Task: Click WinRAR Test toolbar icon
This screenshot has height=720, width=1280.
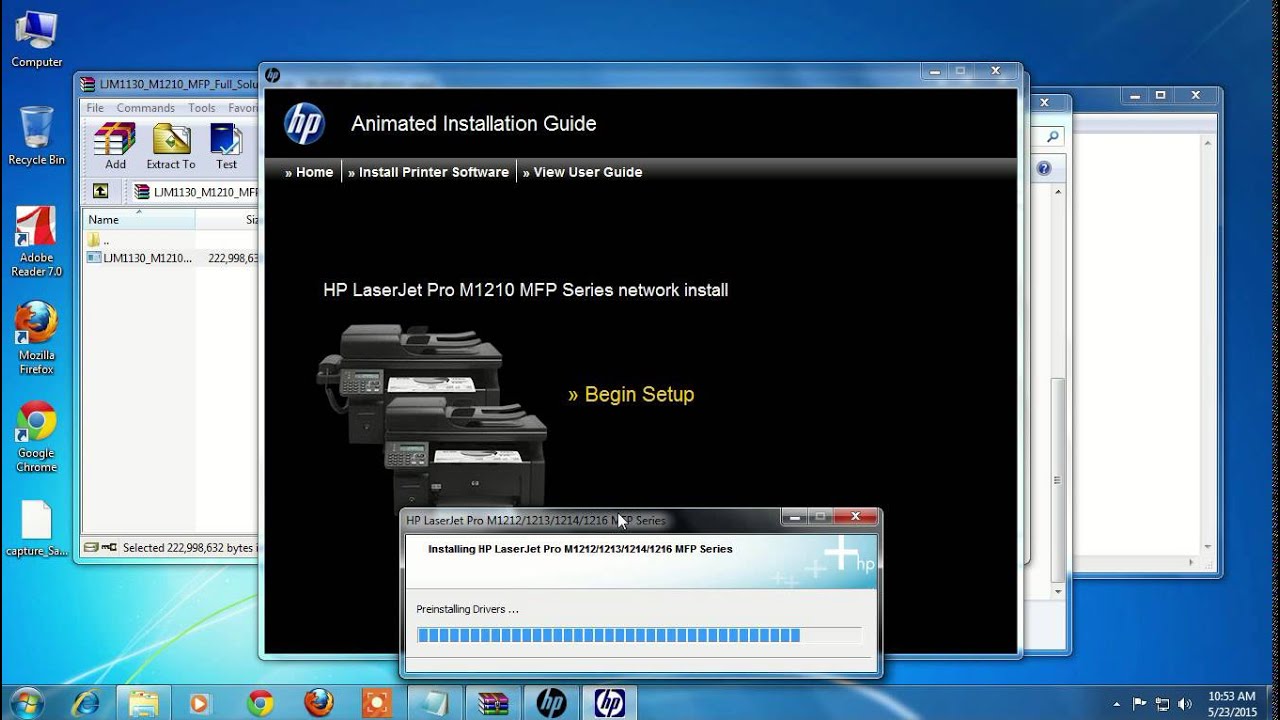Action: click(x=227, y=146)
